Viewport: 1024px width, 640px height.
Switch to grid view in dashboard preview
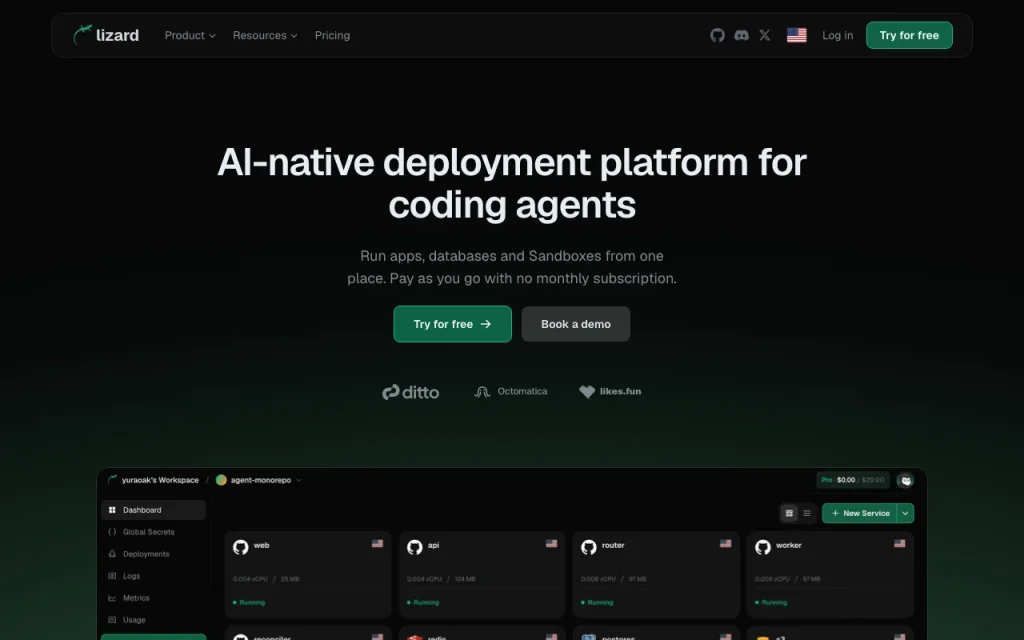789,513
